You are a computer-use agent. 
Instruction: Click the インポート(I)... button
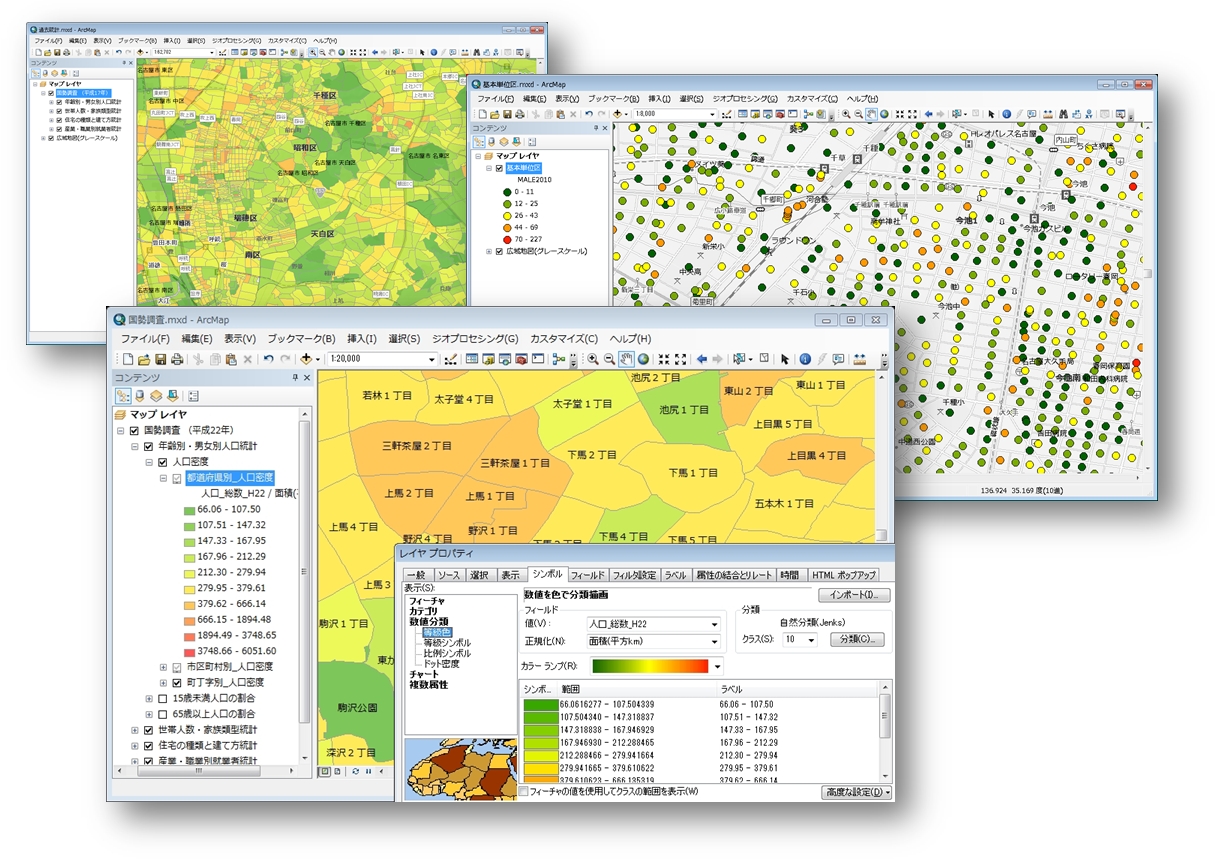click(x=853, y=595)
